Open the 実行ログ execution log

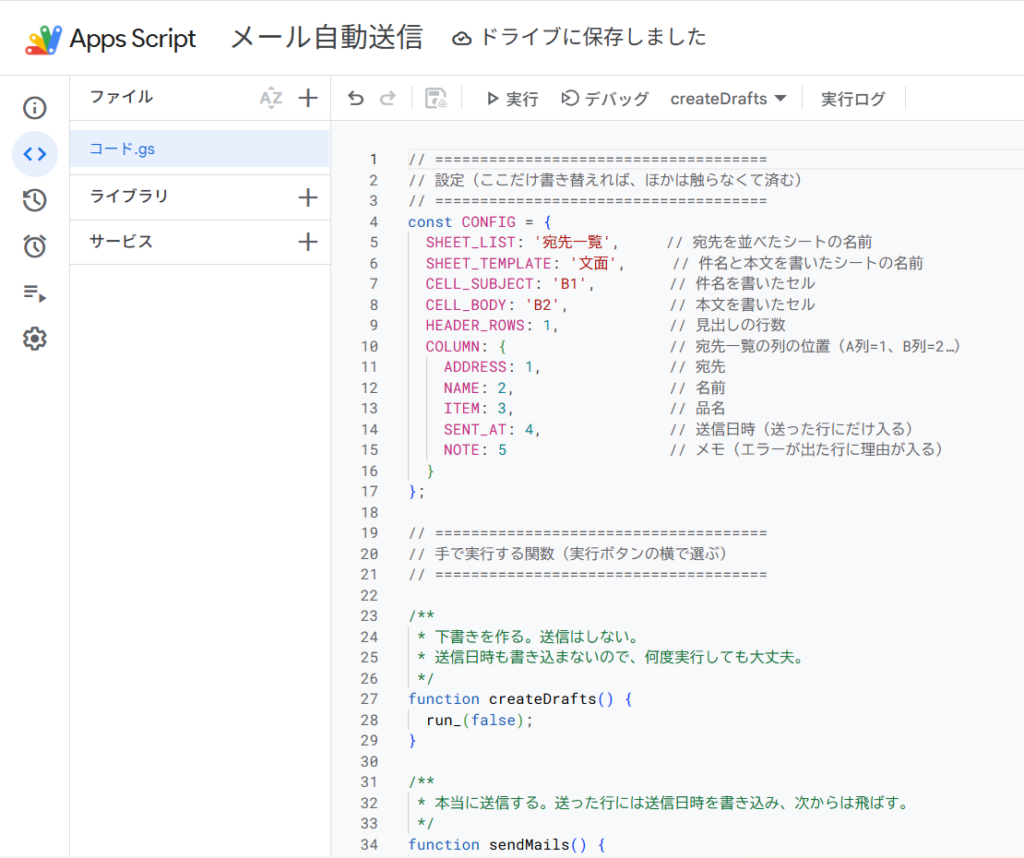853,99
